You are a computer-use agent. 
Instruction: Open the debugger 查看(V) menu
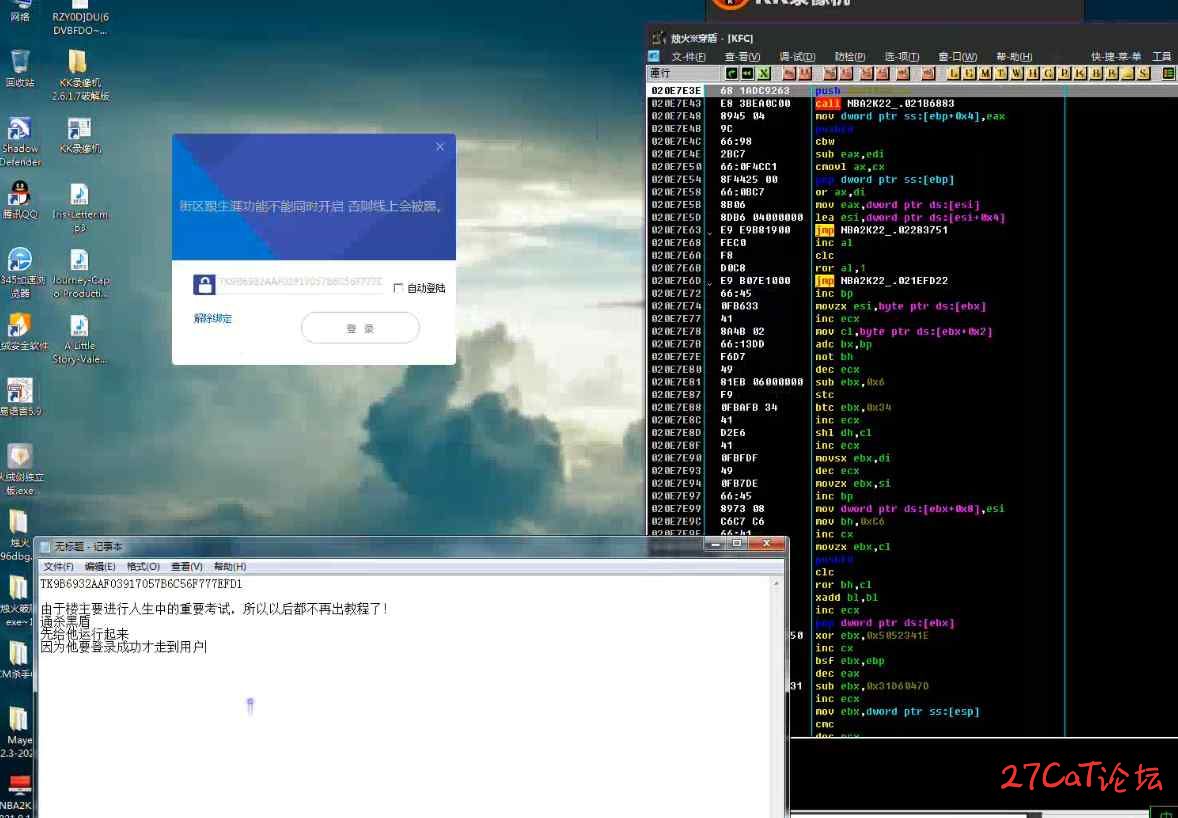tap(742, 56)
